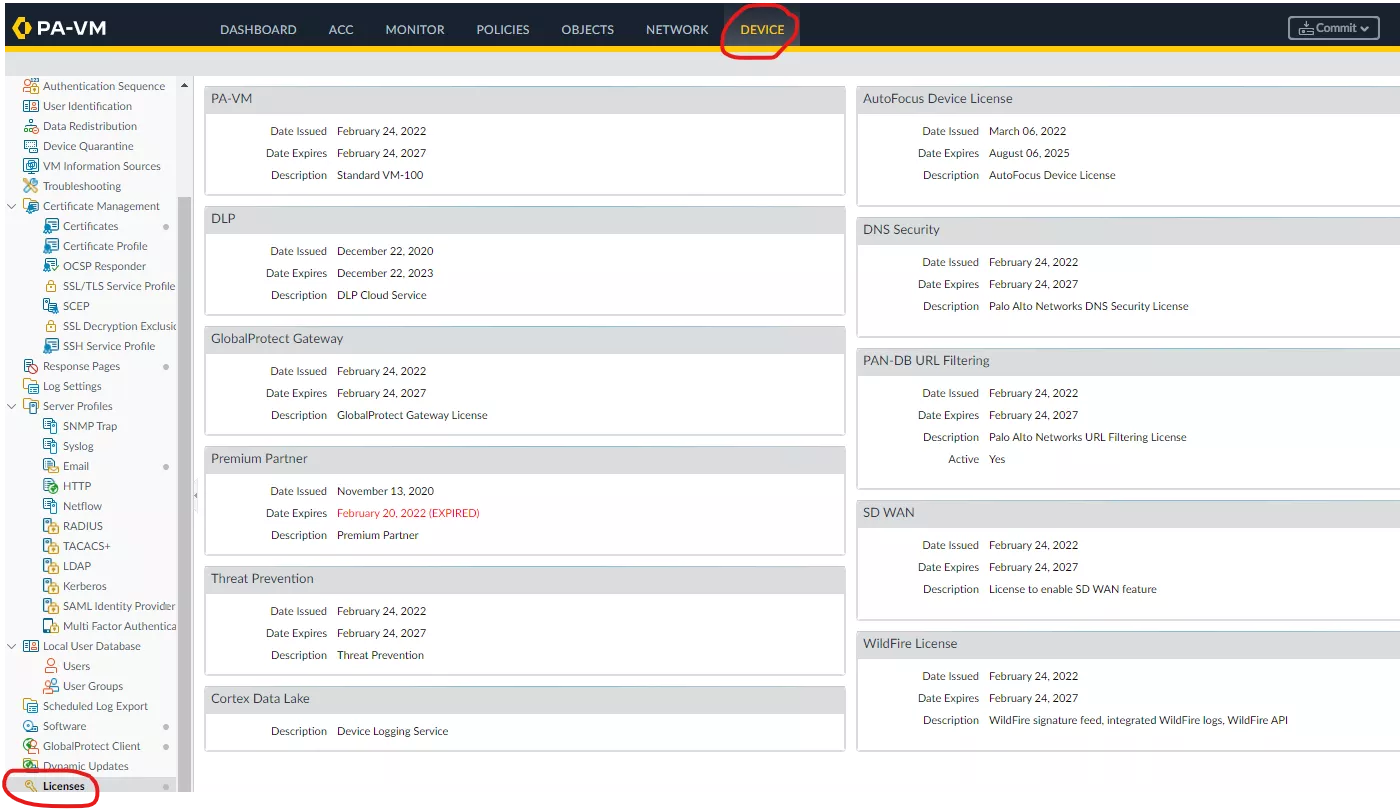Screen dimensions: 1400x809
Task: Click the DLP Cloud Service description
Action: tap(382, 295)
